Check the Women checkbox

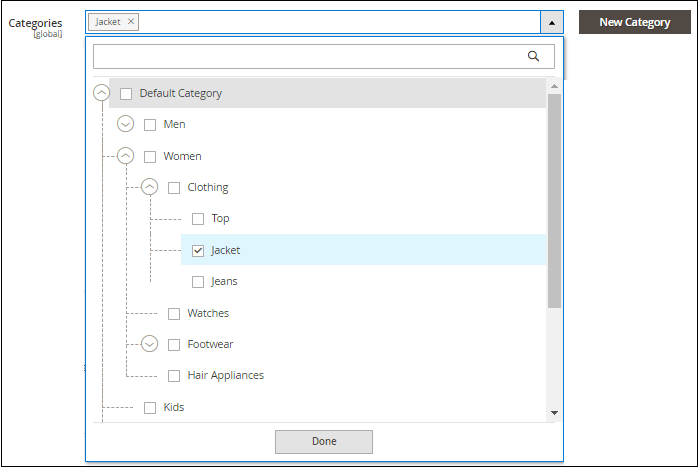pyautogui.click(x=150, y=157)
